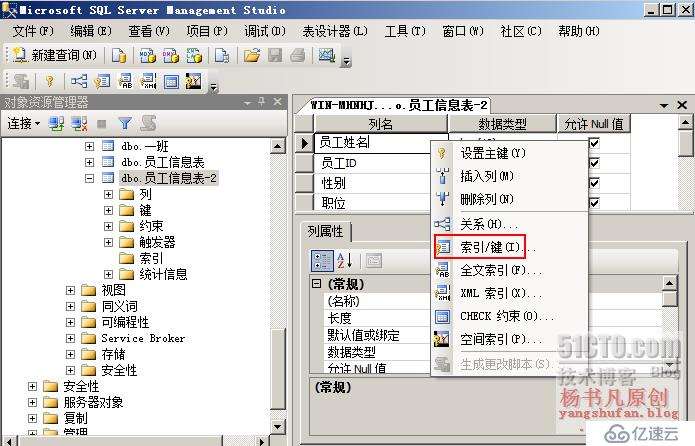Screen dimensions: 695x446
Task: Click connect server icon in Object Explorer
Action: (56, 124)
